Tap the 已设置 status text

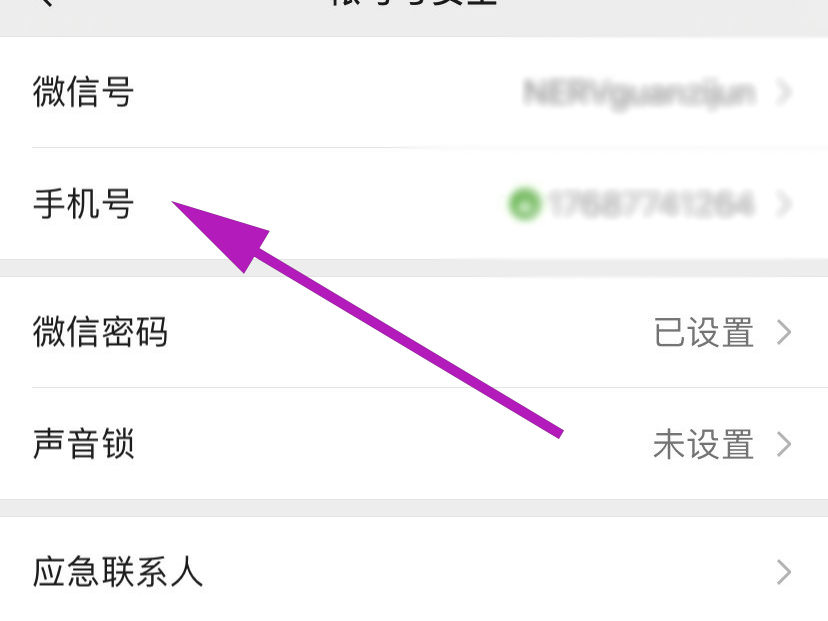click(704, 332)
